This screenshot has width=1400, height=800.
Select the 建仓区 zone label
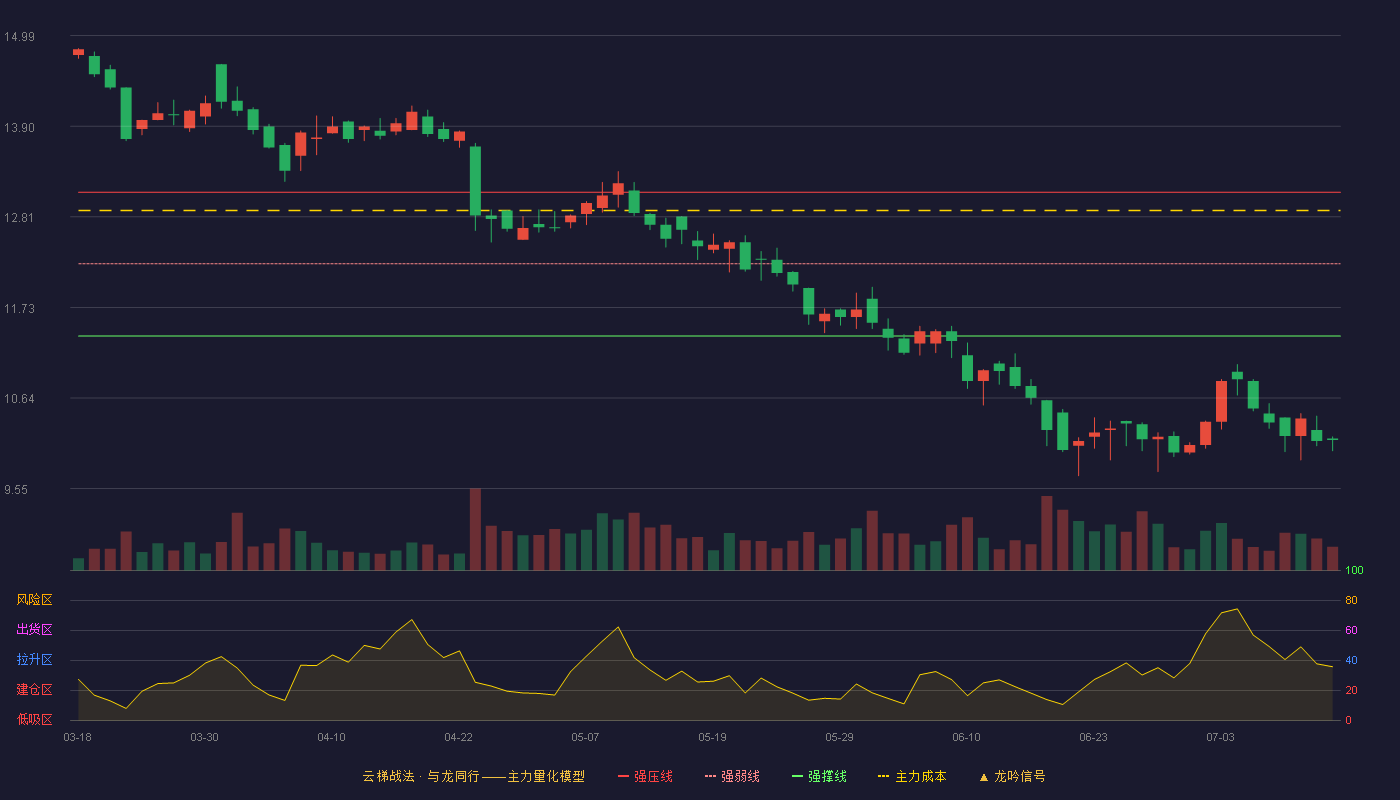[34, 690]
